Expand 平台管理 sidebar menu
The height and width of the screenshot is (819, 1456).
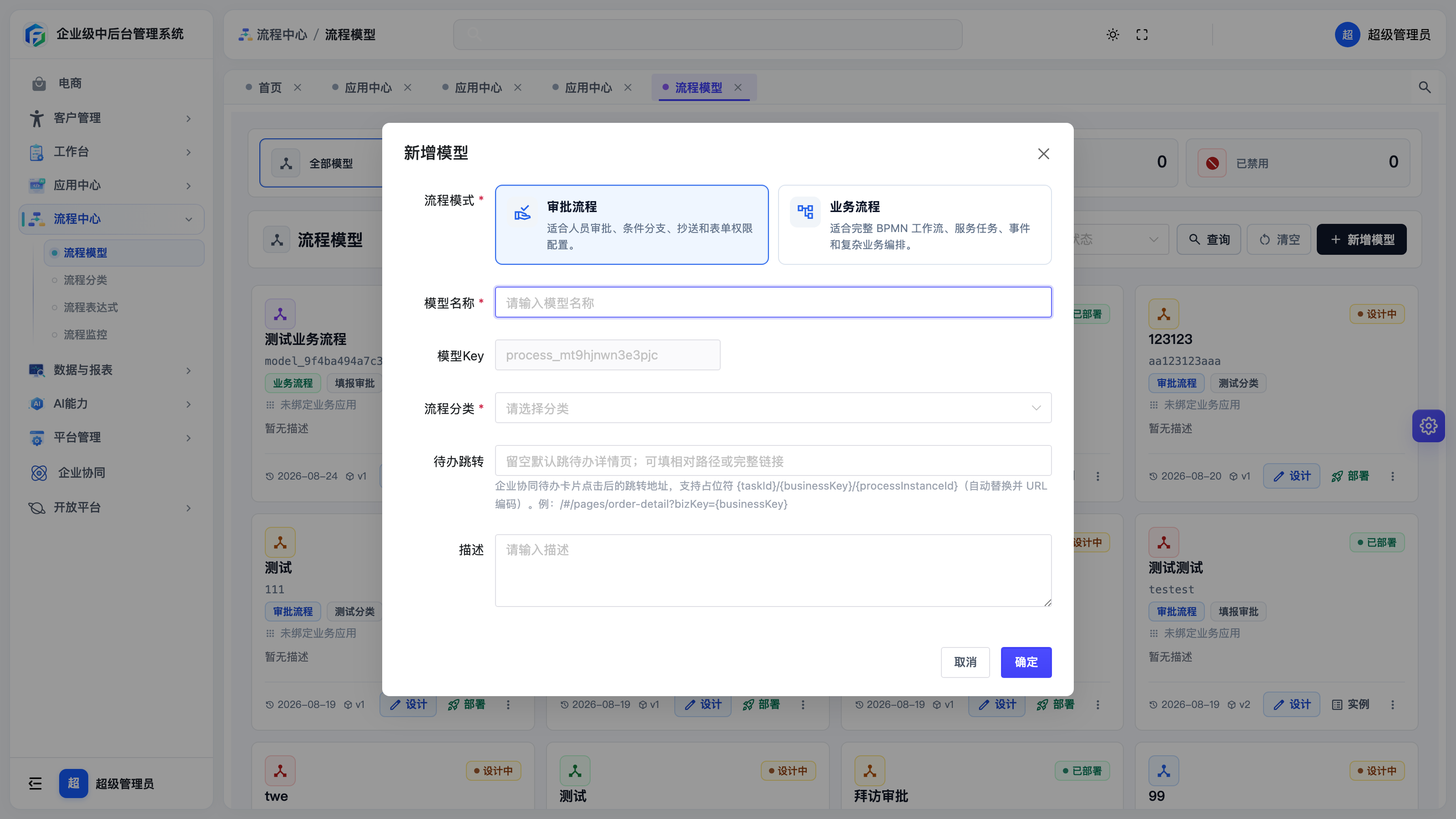pos(111,437)
